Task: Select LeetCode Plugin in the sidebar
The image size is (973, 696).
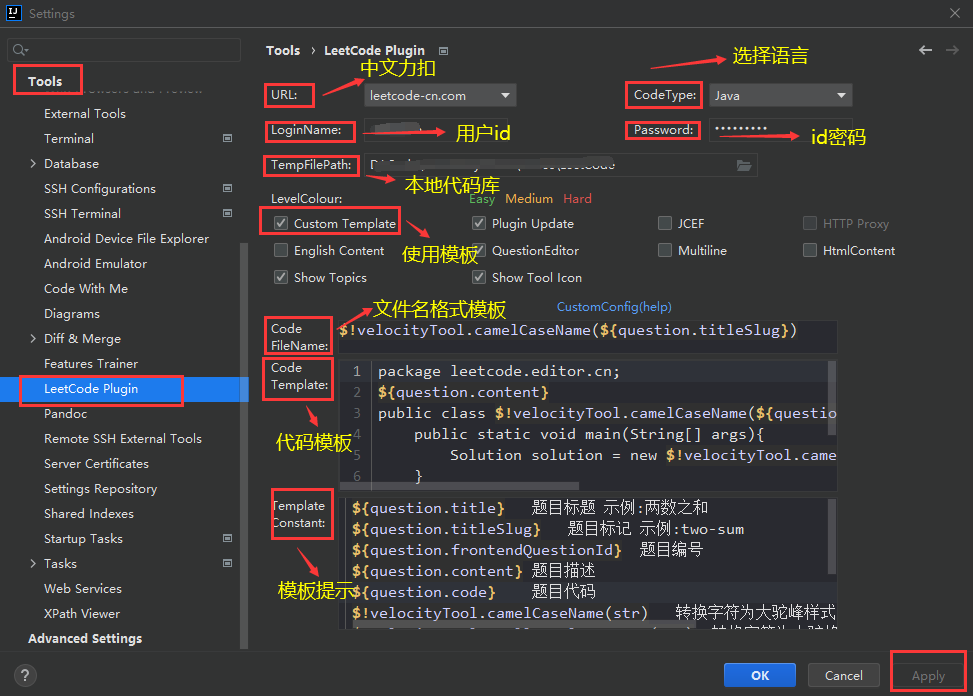Action: pyautogui.click(x=101, y=388)
